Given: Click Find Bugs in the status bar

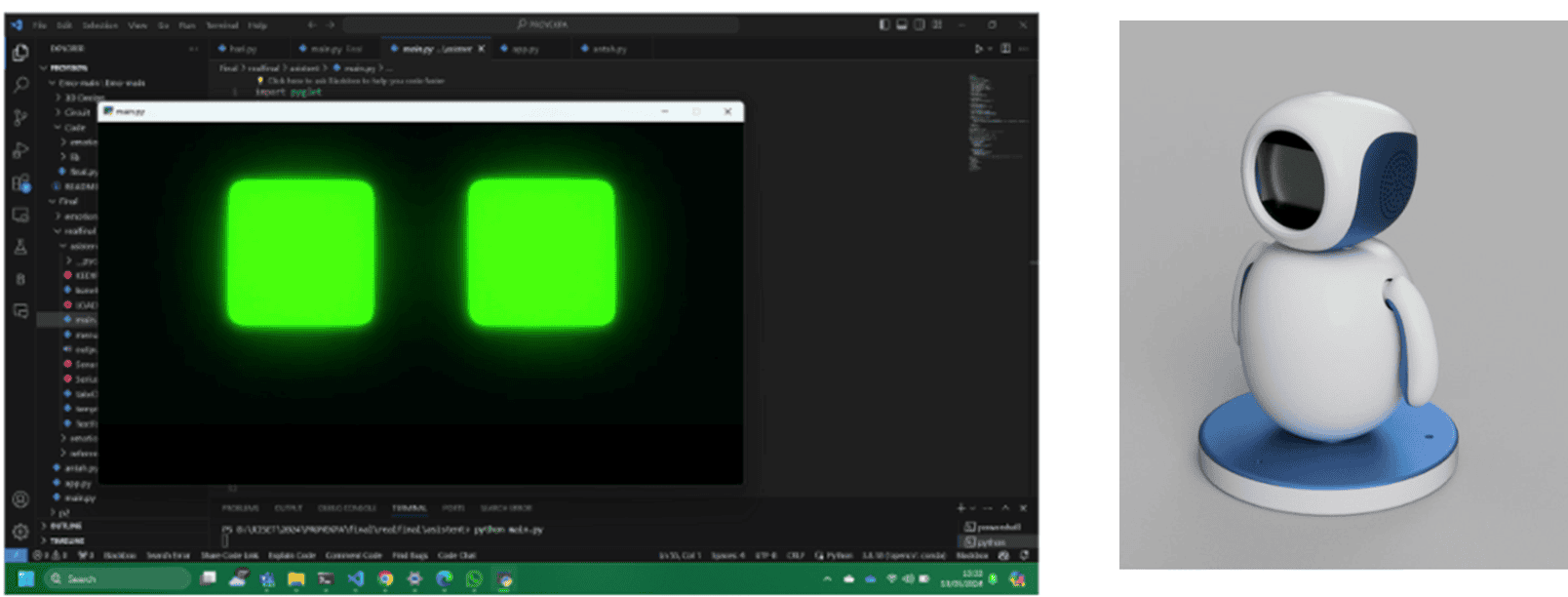Looking at the screenshot, I should 411,555.
